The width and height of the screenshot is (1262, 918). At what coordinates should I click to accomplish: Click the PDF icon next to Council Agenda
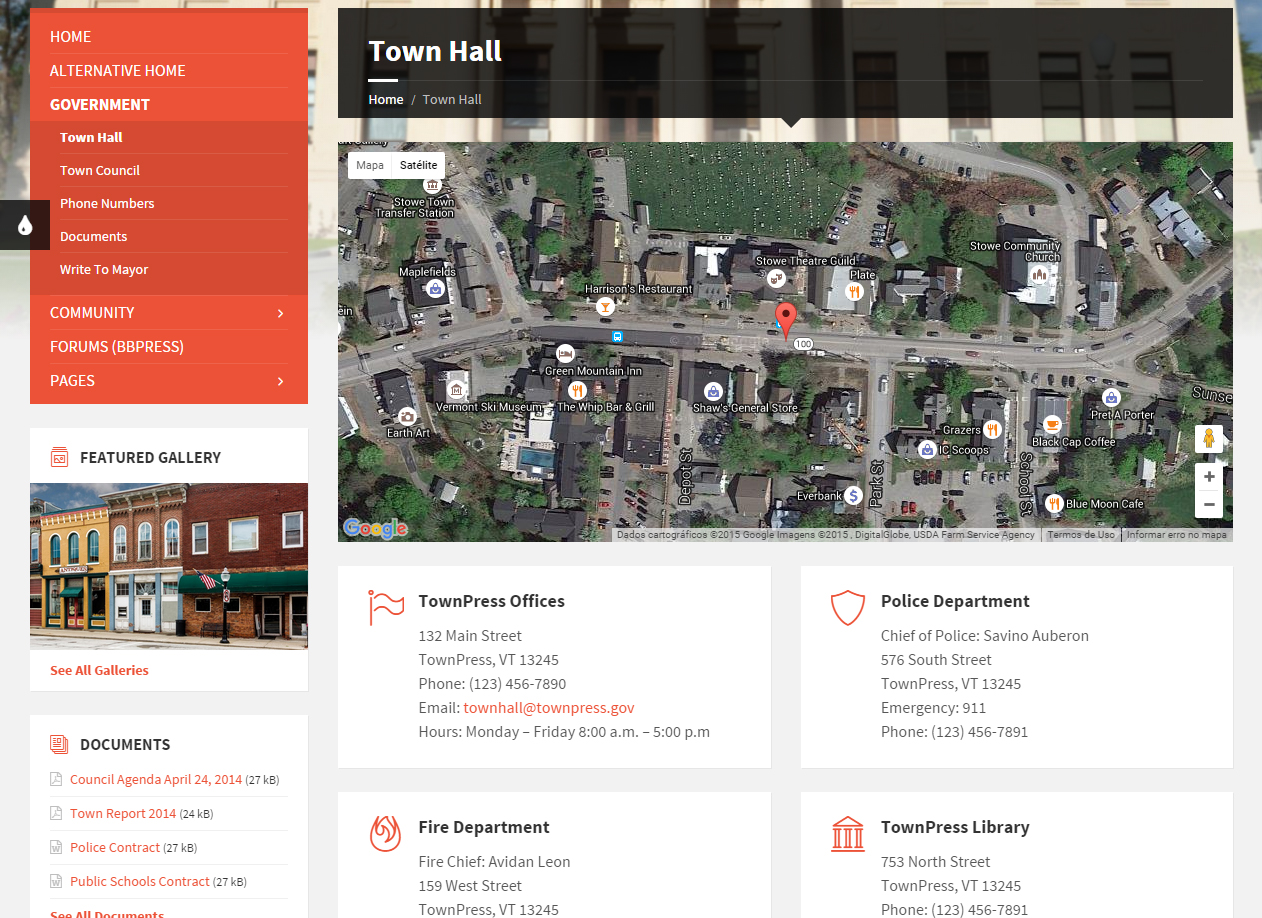55,779
